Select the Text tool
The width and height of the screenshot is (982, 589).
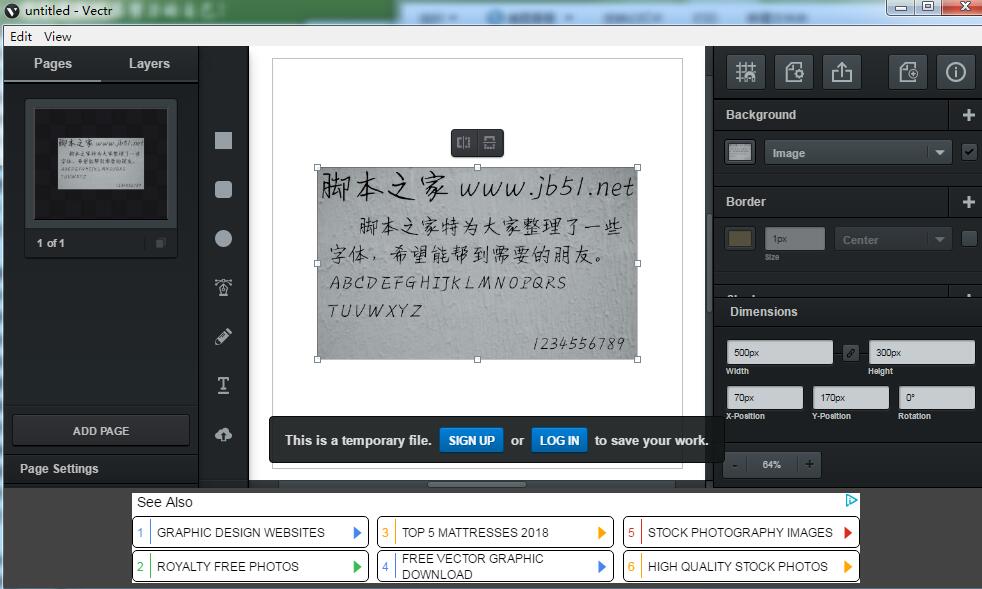click(x=223, y=386)
